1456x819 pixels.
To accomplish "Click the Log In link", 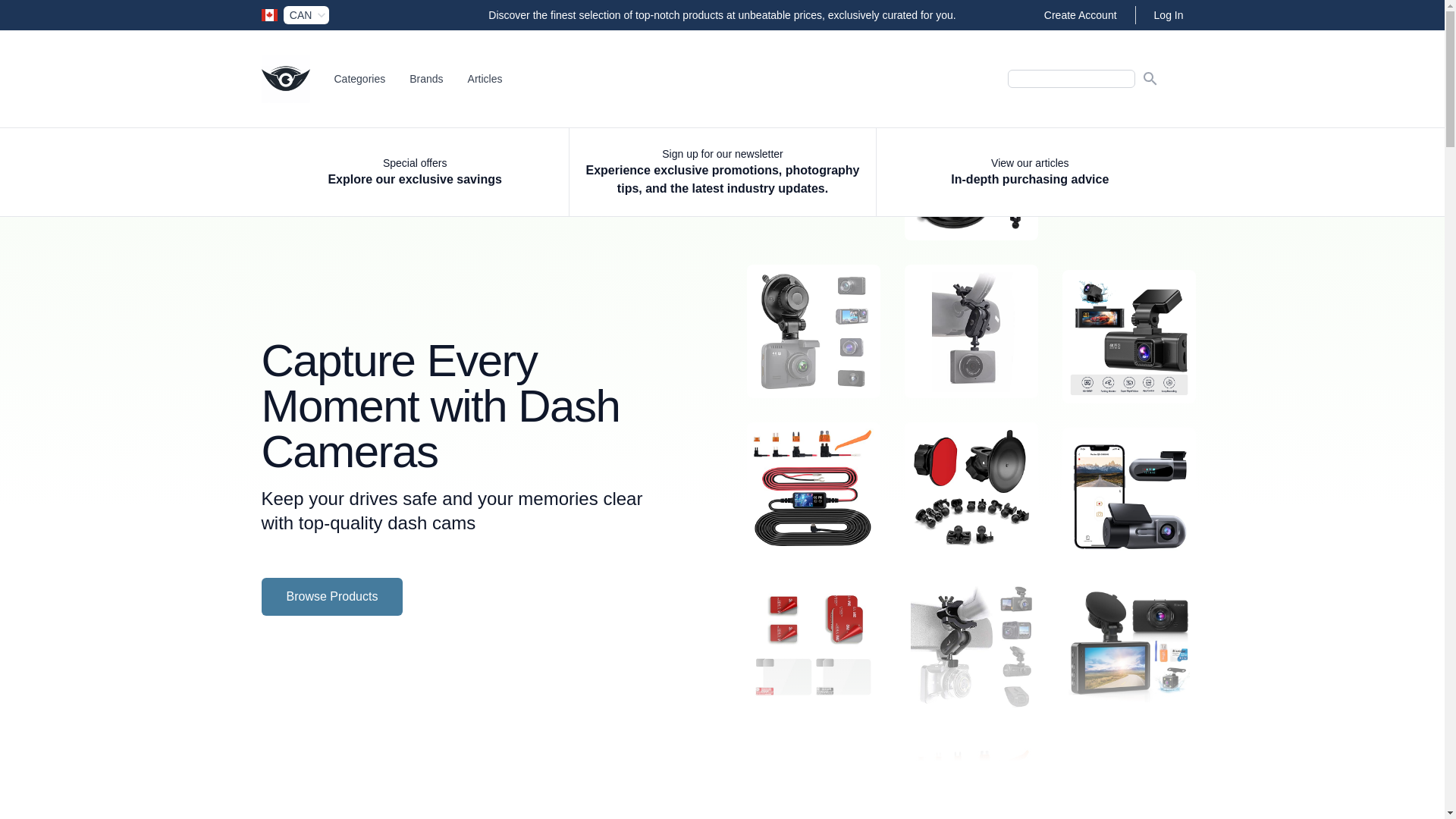I will tap(1168, 15).
